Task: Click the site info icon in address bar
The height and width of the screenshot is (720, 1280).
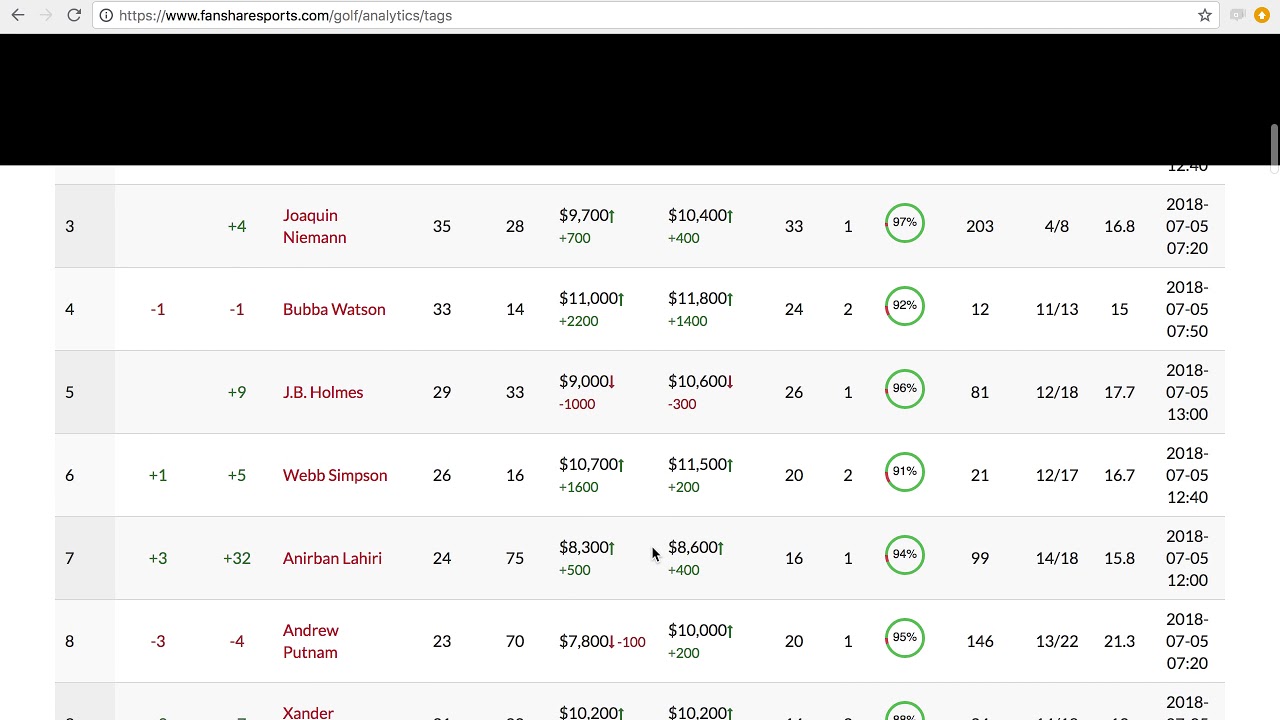Action: pos(106,15)
